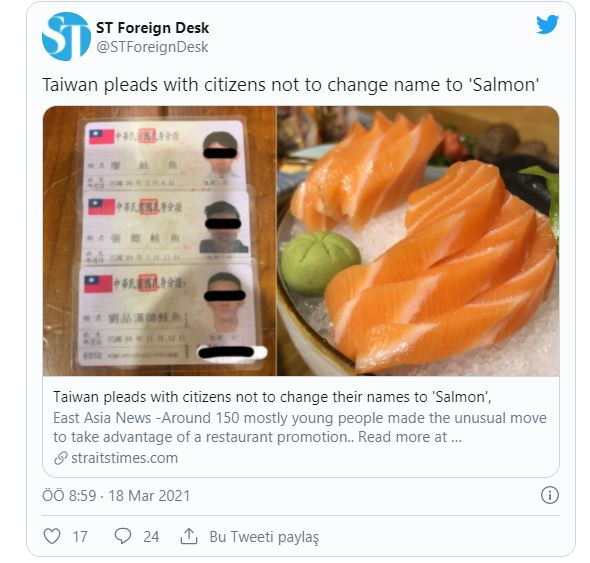Open the ST Foreign Desk display name

152,27
